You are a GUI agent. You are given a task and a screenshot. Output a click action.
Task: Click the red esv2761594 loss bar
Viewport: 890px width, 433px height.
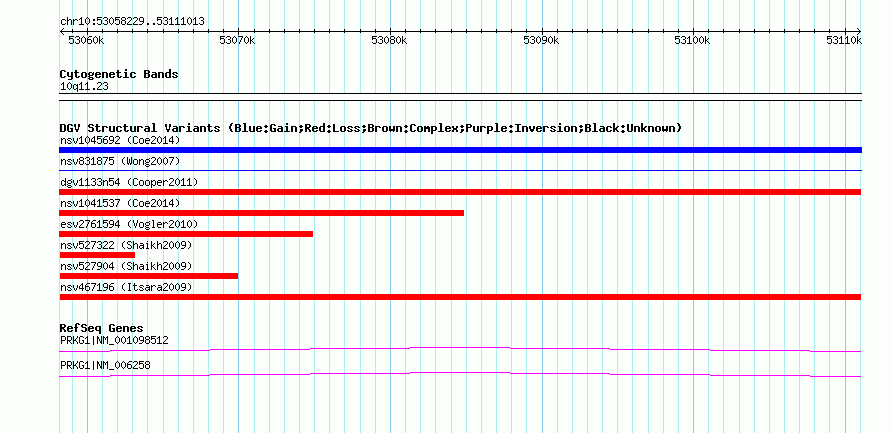(186, 234)
